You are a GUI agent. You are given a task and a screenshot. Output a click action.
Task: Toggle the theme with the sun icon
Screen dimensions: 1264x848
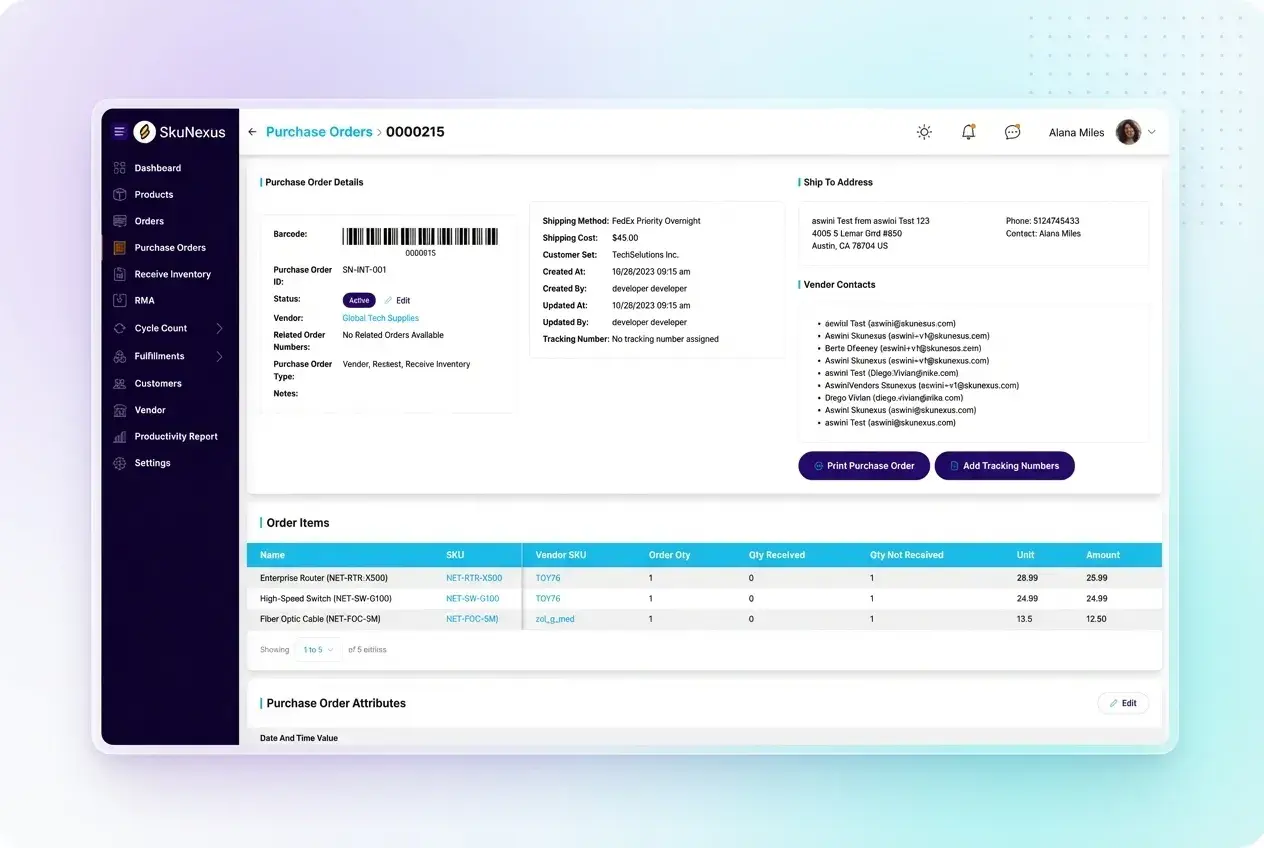(924, 131)
